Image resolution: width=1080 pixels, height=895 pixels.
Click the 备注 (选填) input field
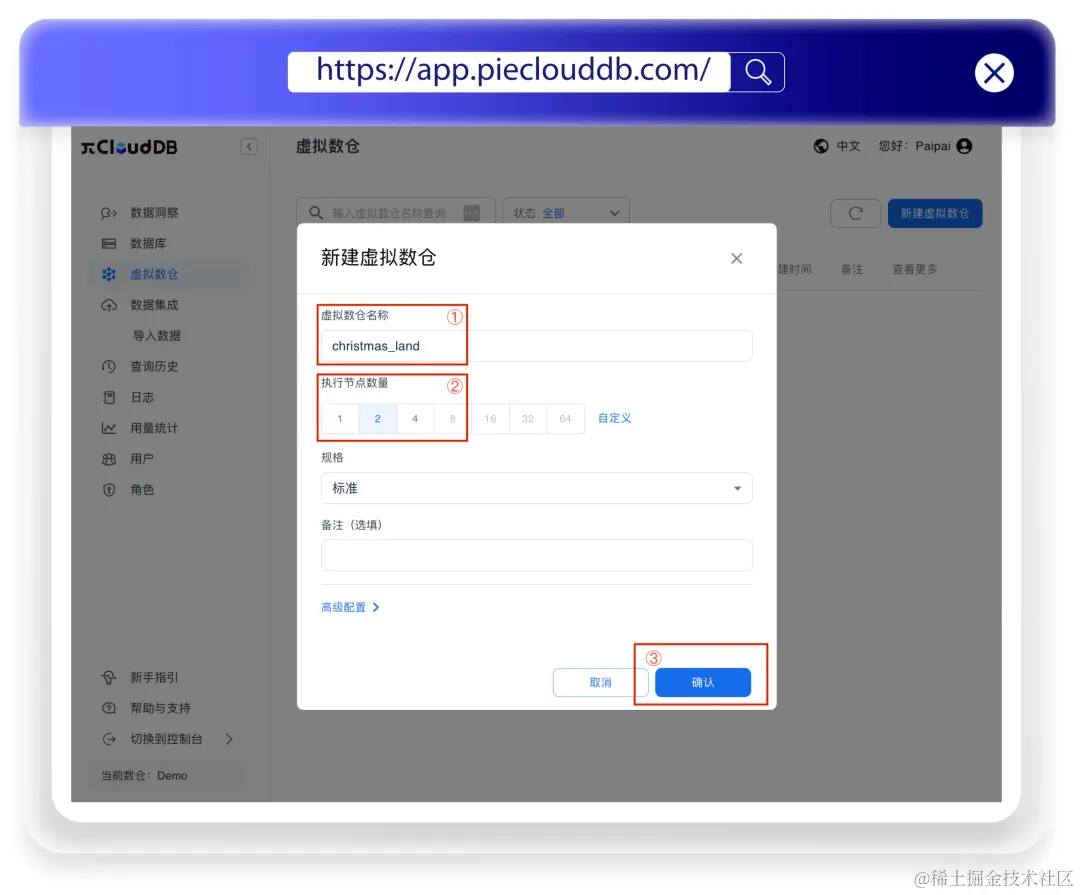click(x=536, y=555)
